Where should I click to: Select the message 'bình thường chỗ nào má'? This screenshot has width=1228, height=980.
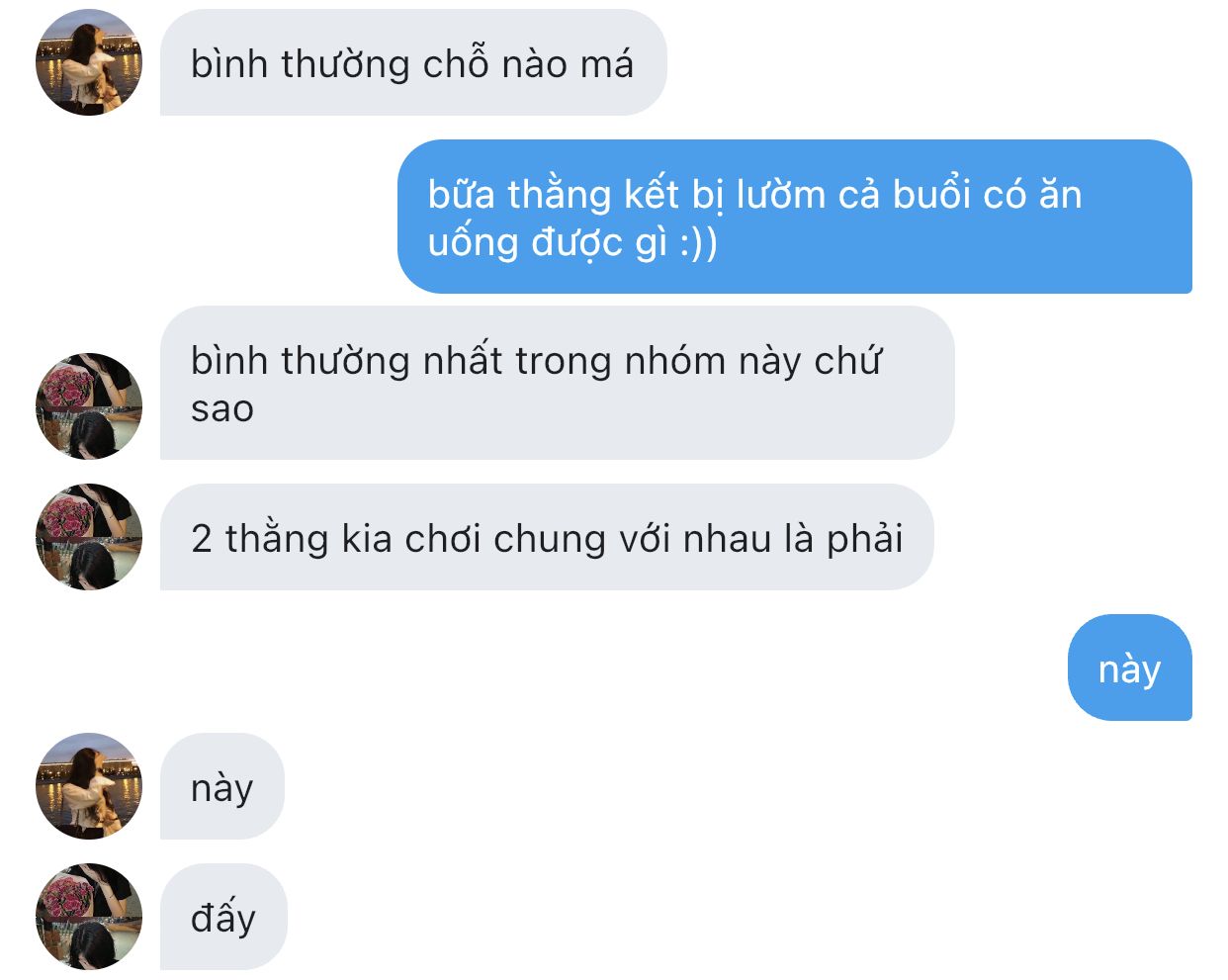413,63
